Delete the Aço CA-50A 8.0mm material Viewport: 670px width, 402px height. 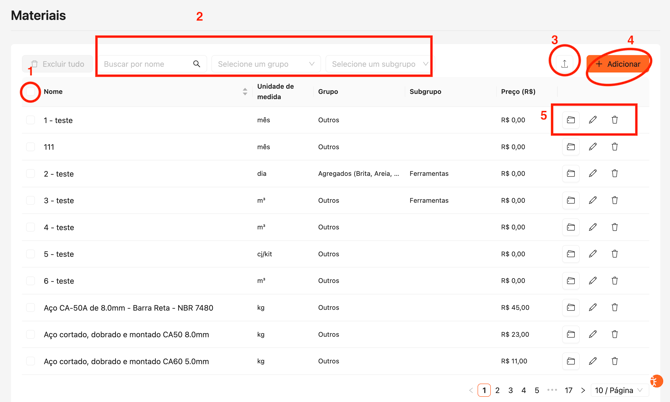tap(615, 308)
